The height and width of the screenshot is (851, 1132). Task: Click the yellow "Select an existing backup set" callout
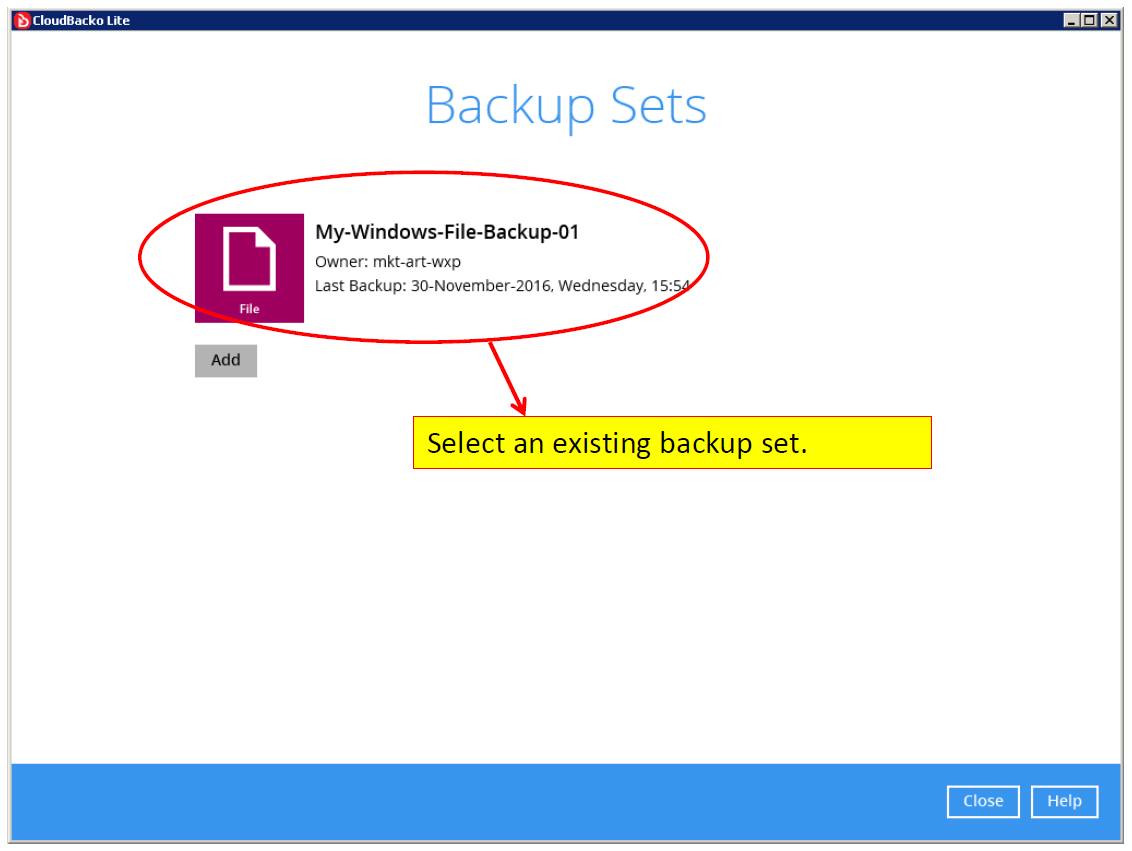672,442
